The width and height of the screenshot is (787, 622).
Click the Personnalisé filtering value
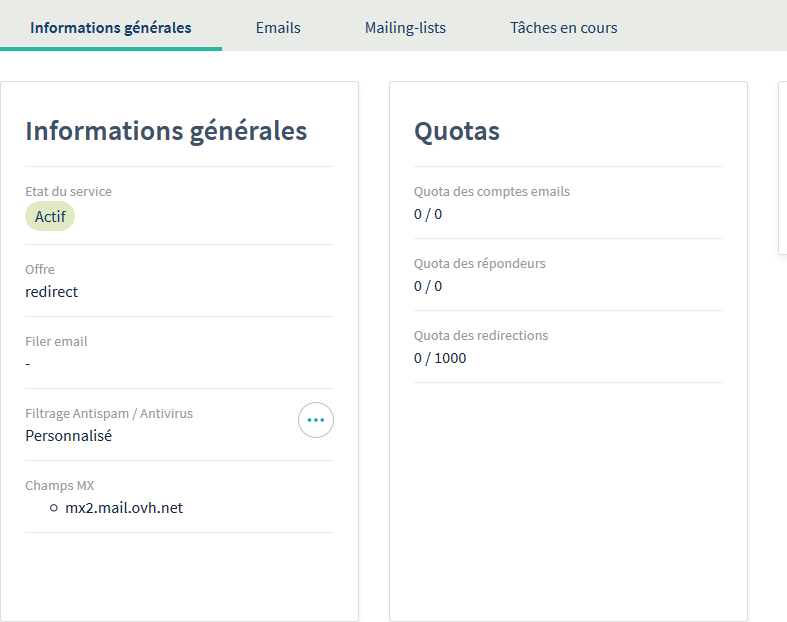(69, 436)
